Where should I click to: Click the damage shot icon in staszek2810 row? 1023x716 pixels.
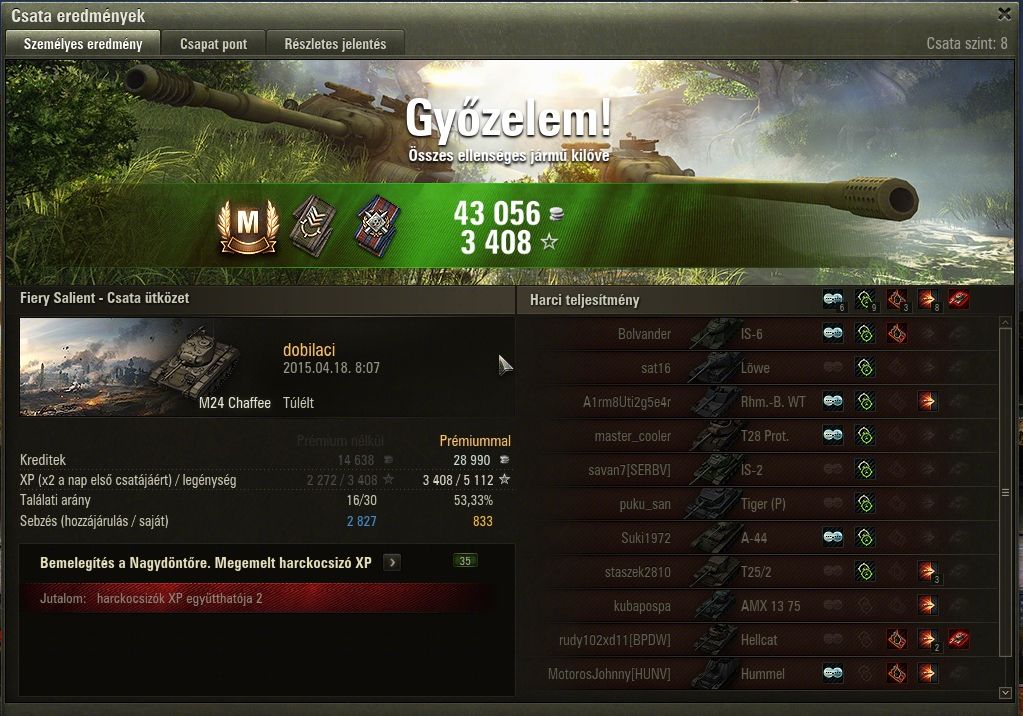pos(927,572)
